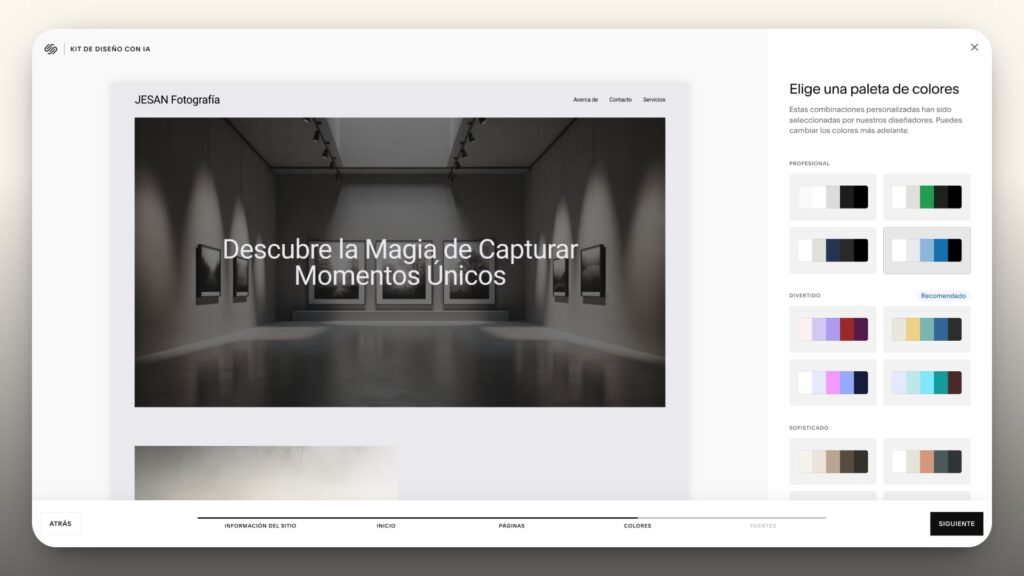This screenshot has height=576, width=1024.
Task: Close the design kit dialog
Action: pyautogui.click(x=974, y=47)
